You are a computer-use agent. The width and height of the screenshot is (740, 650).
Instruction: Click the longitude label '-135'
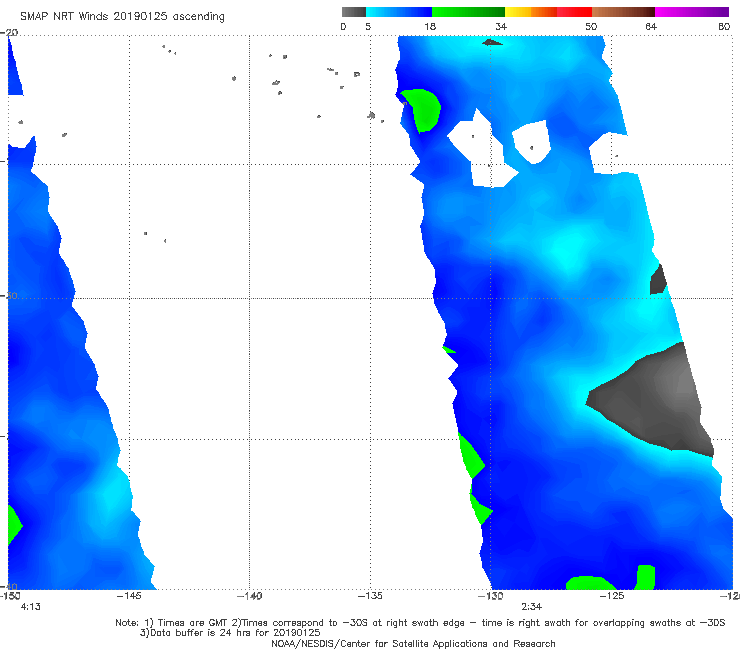point(370,596)
